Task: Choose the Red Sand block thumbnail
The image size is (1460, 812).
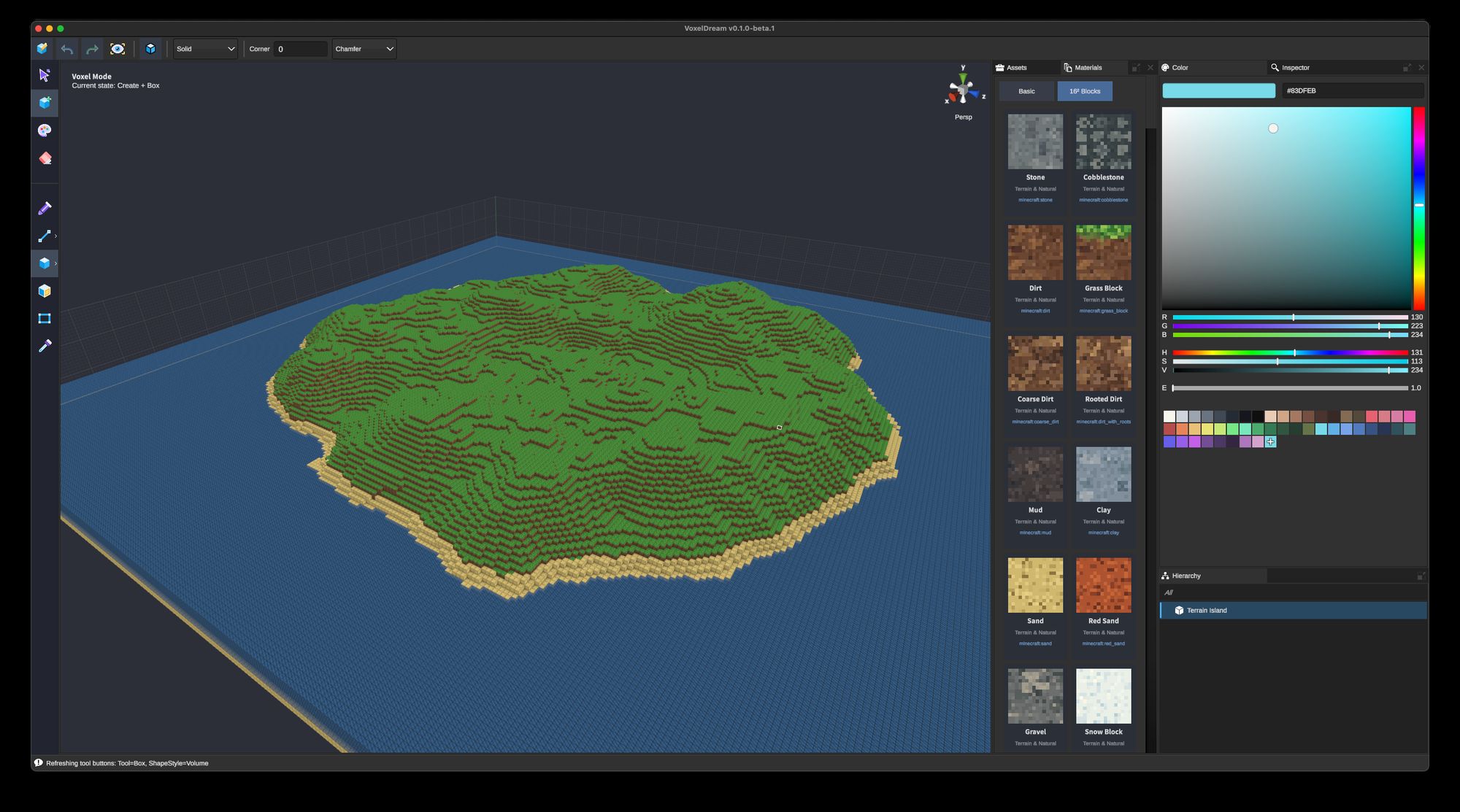Action: coord(1104,585)
